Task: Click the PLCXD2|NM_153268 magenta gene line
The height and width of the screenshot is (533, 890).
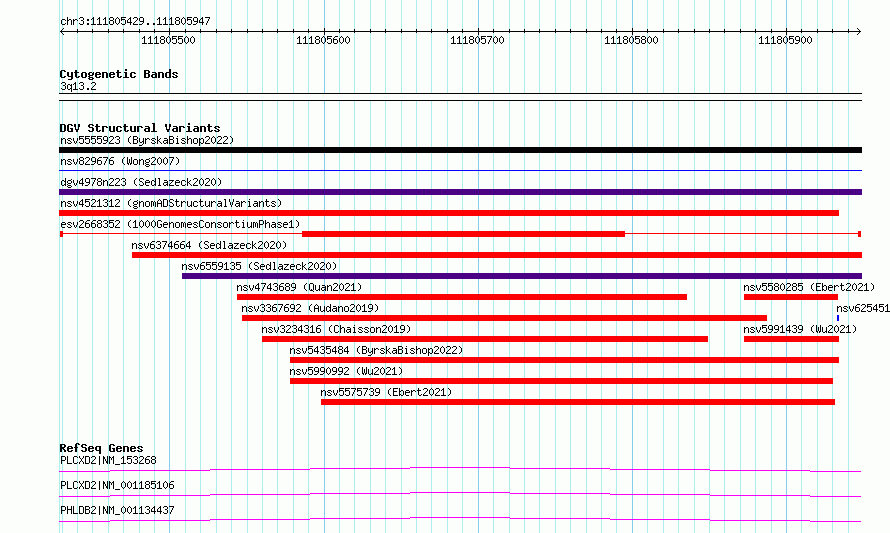Action: click(460, 469)
